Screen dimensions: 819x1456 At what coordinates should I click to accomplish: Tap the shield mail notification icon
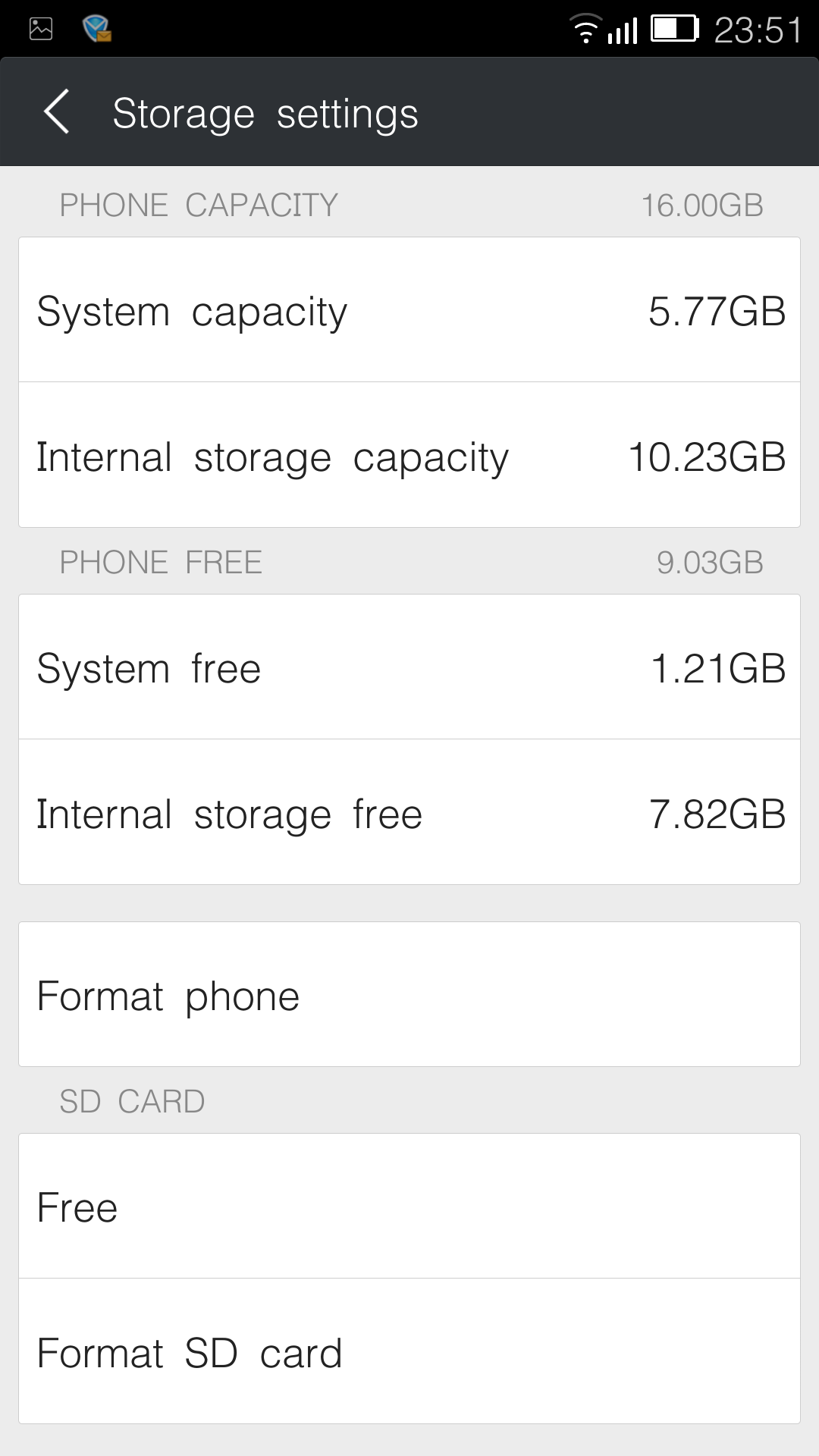(x=96, y=29)
